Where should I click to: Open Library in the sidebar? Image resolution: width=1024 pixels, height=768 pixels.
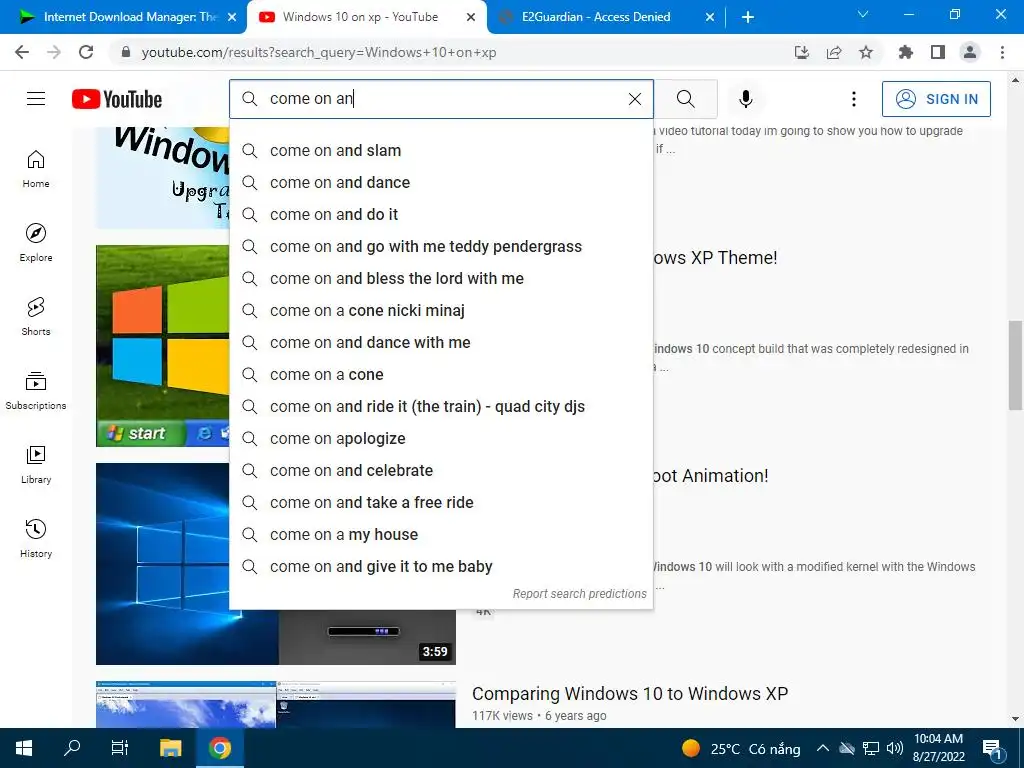[x=36, y=464]
